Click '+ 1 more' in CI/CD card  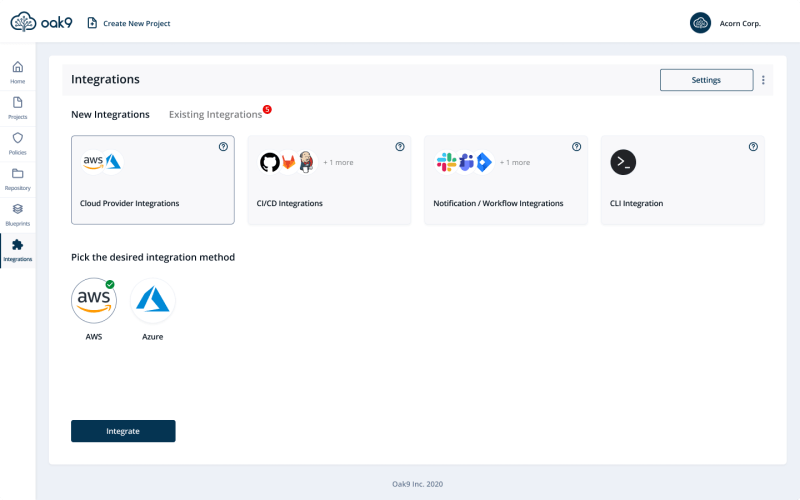(x=338, y=162)
